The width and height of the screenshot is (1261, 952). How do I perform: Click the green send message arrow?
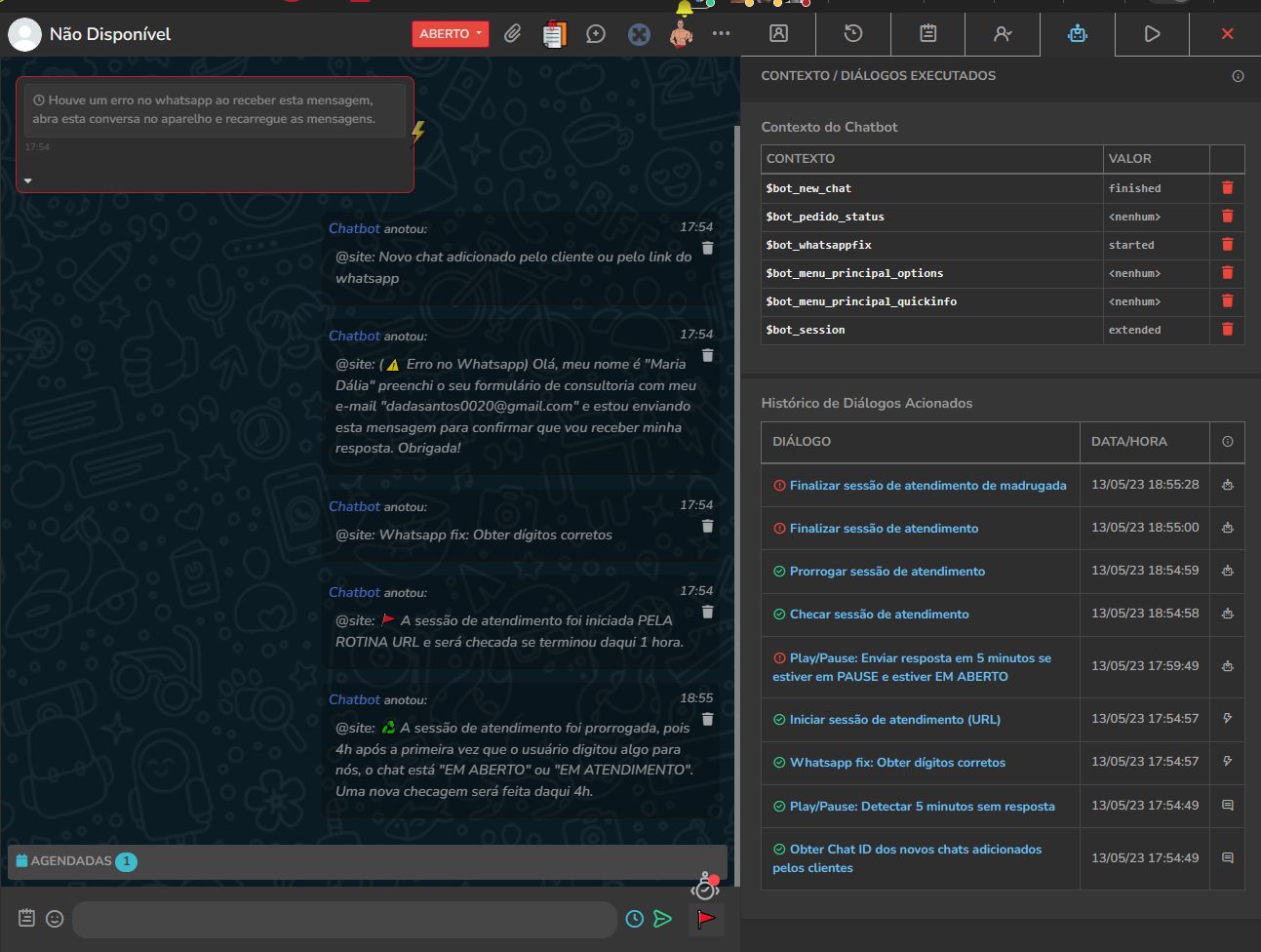(663, 919)
